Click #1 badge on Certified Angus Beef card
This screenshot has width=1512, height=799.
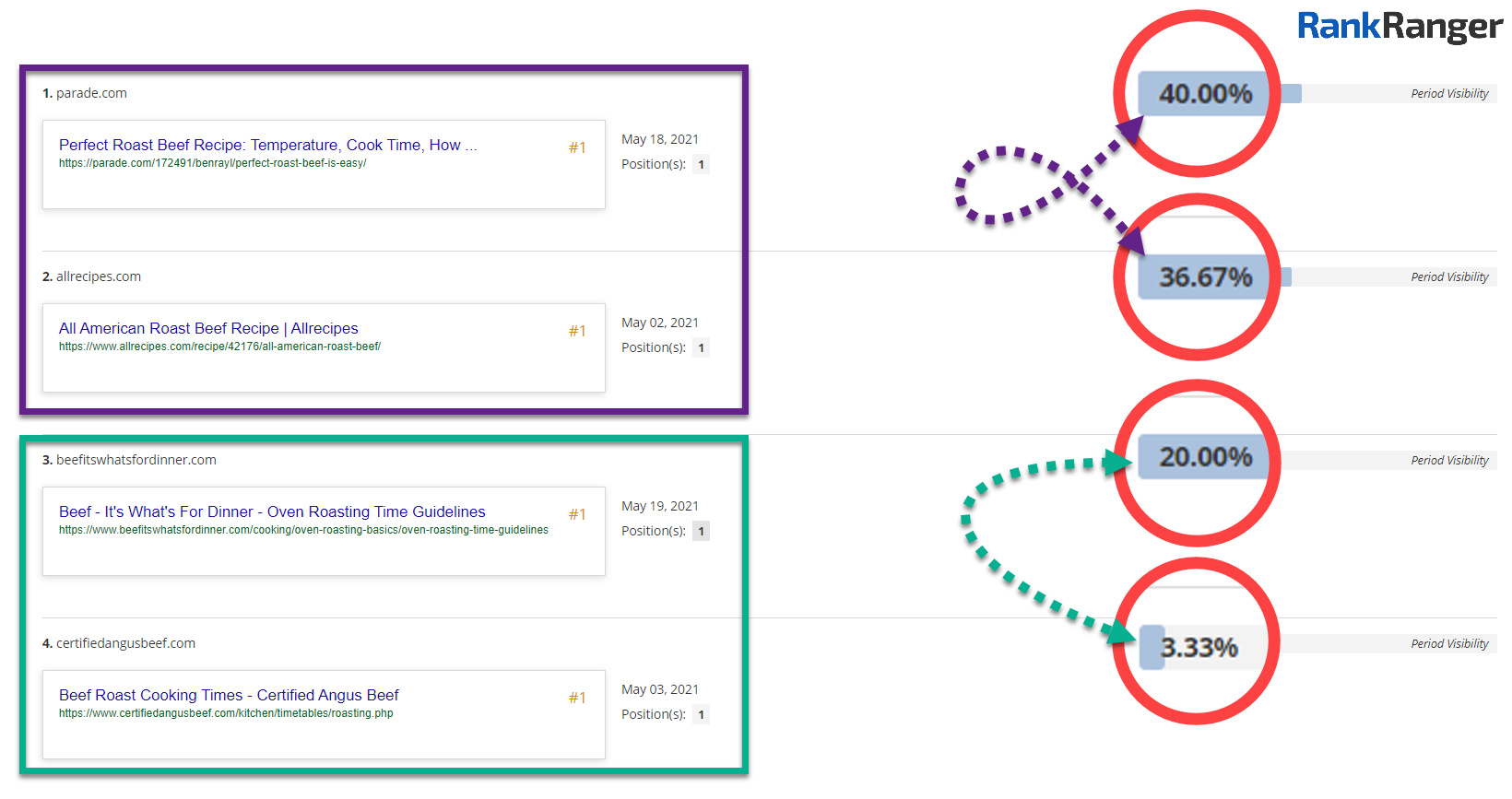pyautogui.click(x=577, y=698)
